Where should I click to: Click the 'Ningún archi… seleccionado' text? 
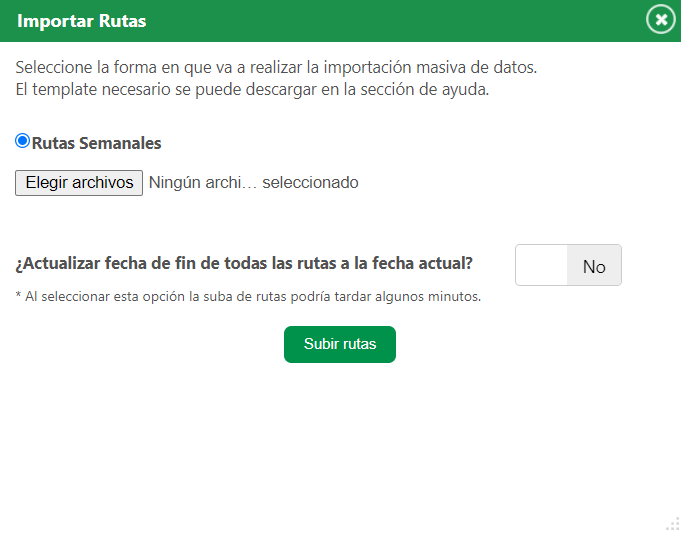click(254, 182)
